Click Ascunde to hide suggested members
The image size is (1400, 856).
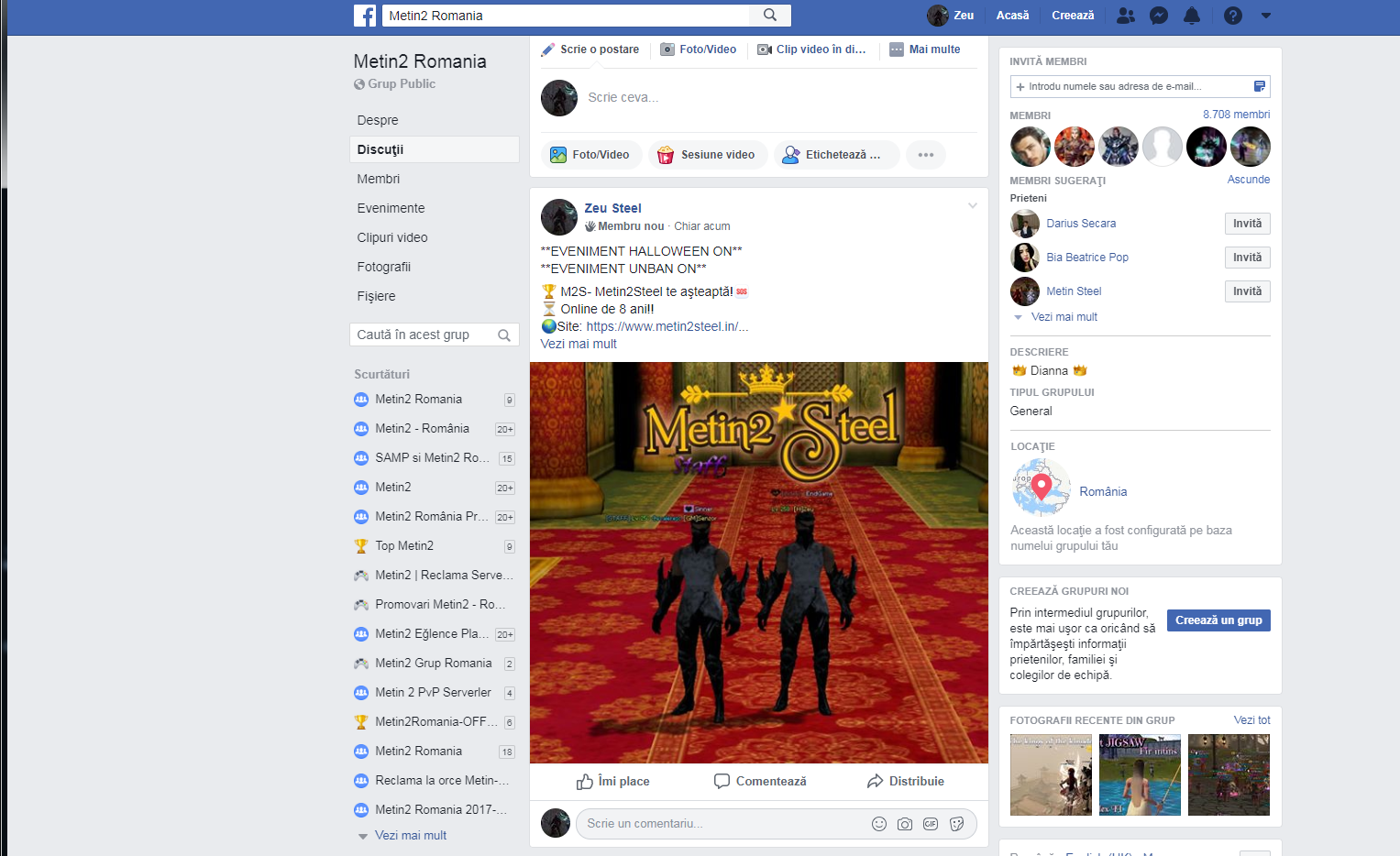point(1249,180)
